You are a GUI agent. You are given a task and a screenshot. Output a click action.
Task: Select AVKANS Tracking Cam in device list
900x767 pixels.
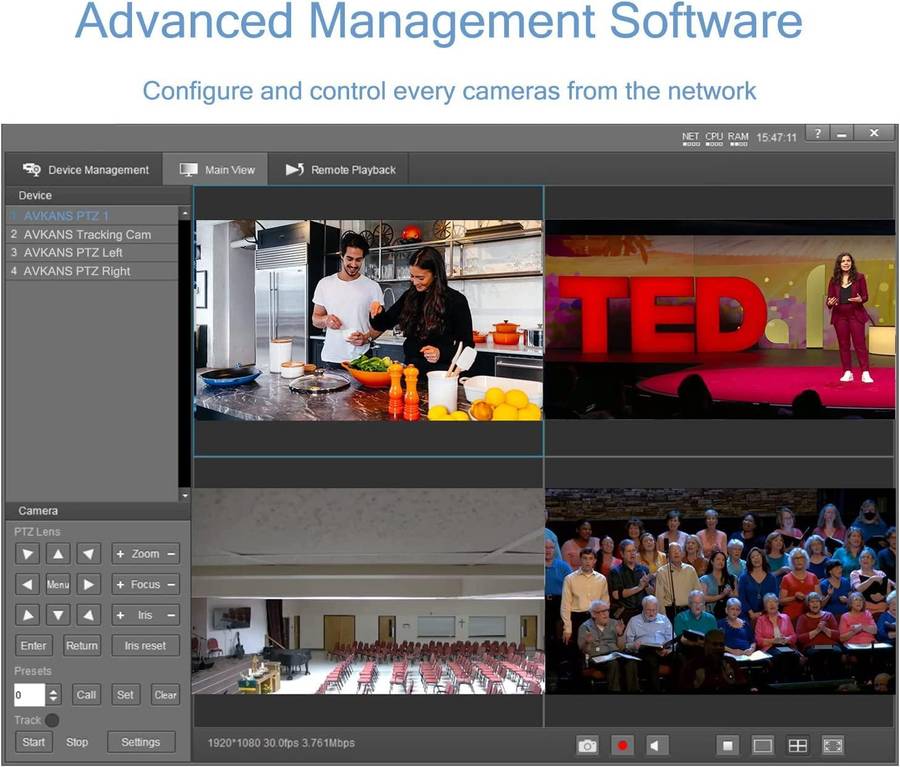tap(87, 235)
